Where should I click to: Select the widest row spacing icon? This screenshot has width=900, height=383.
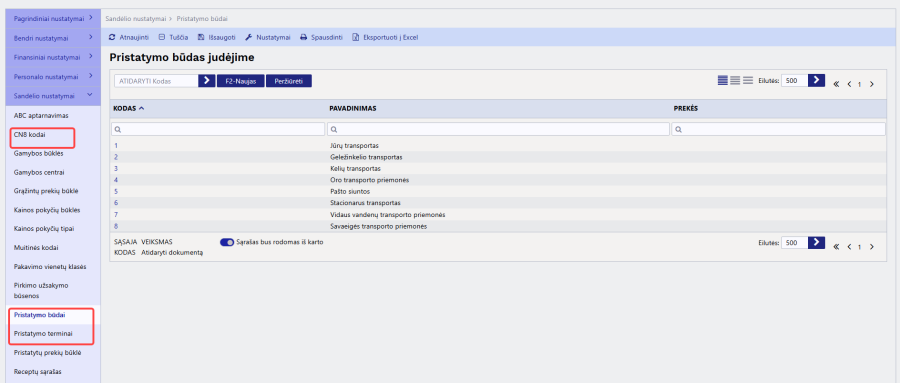[748, 81]
